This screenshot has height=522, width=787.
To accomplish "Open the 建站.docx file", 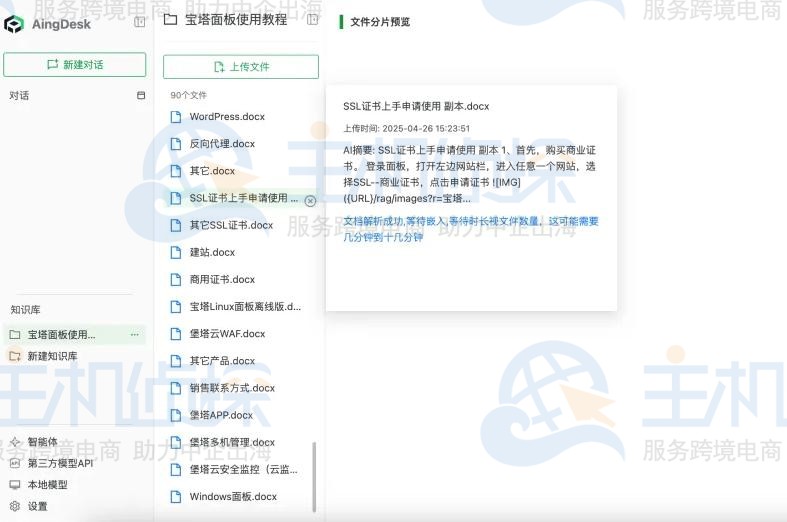I will [x=212, y=252].
